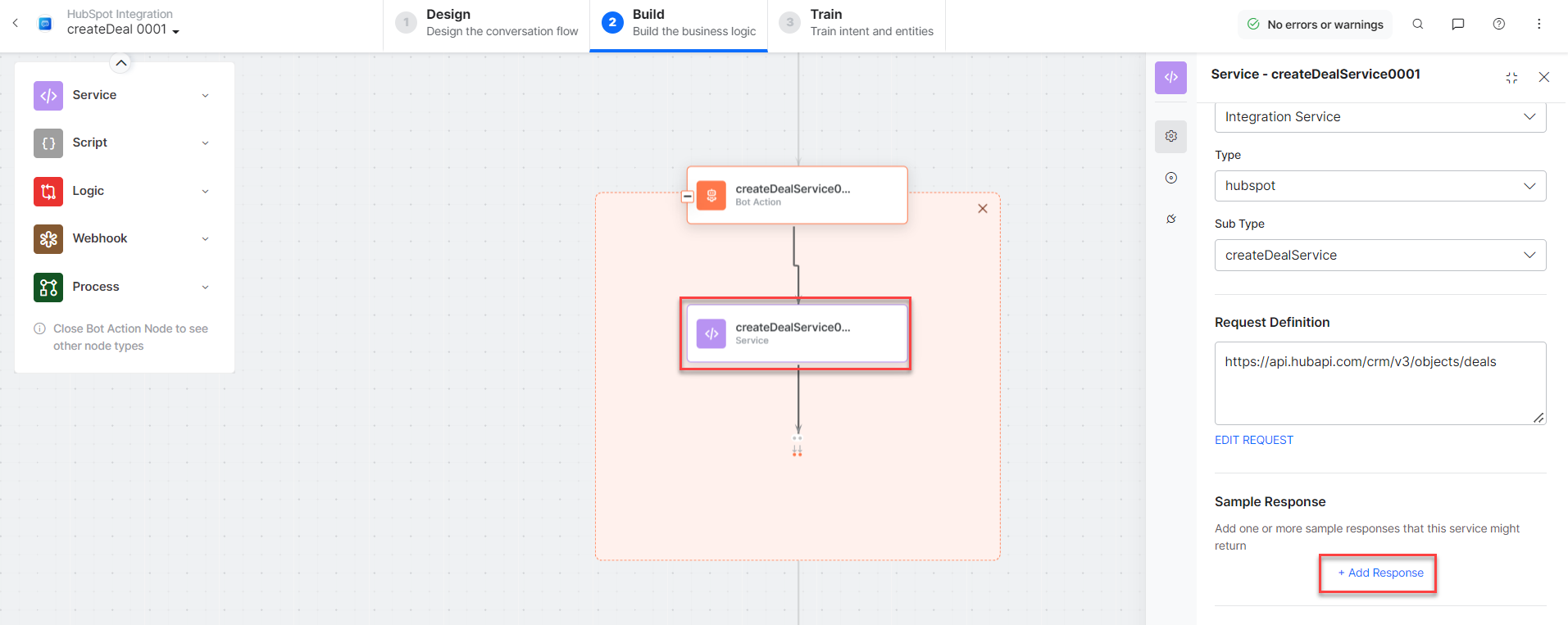1568x625 pixels.
Task: Click the back arrow beside HubSpot Integration
Action: pyautogui.click(x=16, y=24)
